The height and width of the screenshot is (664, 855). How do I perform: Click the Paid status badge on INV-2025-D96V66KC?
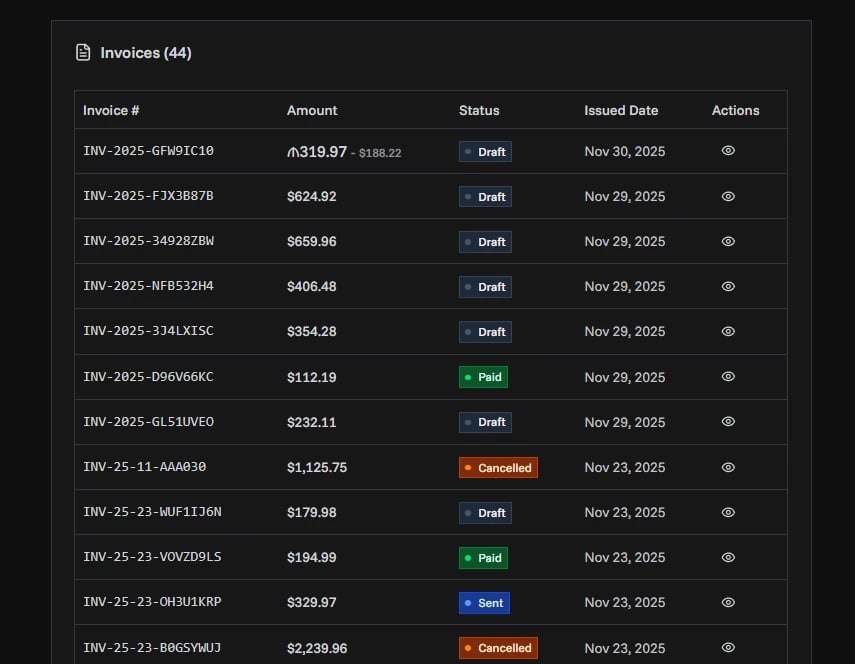[483, 377]
